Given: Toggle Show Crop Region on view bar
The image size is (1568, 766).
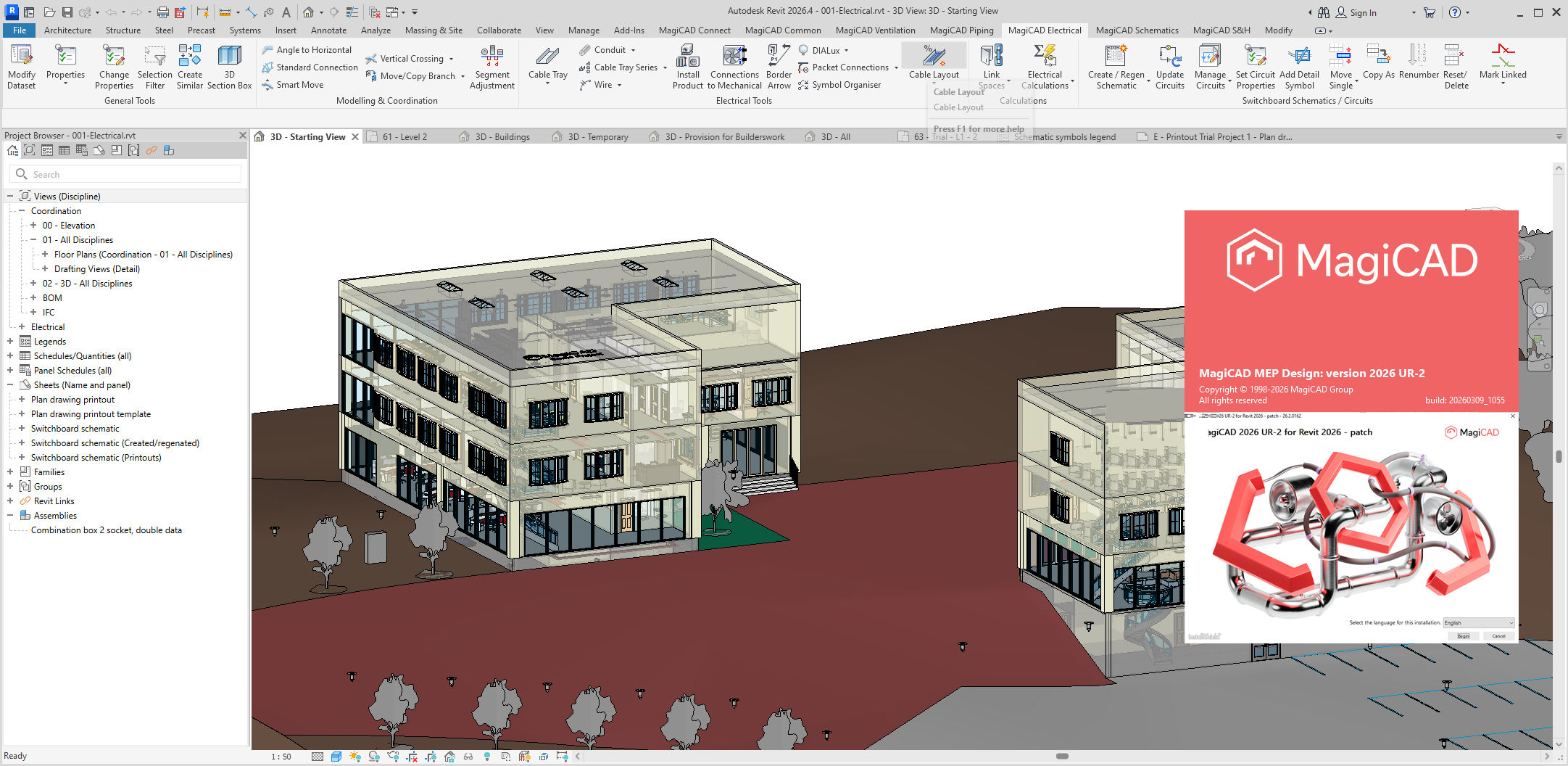Looking at the screenshot, I should (431, 757).
